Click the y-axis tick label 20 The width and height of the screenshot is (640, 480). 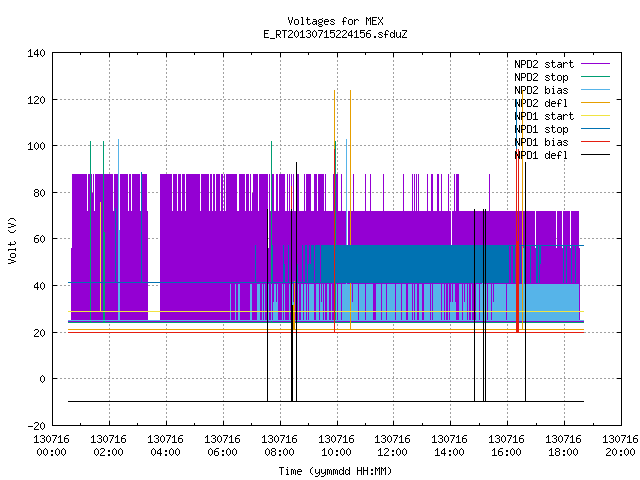tap(39, 333)
